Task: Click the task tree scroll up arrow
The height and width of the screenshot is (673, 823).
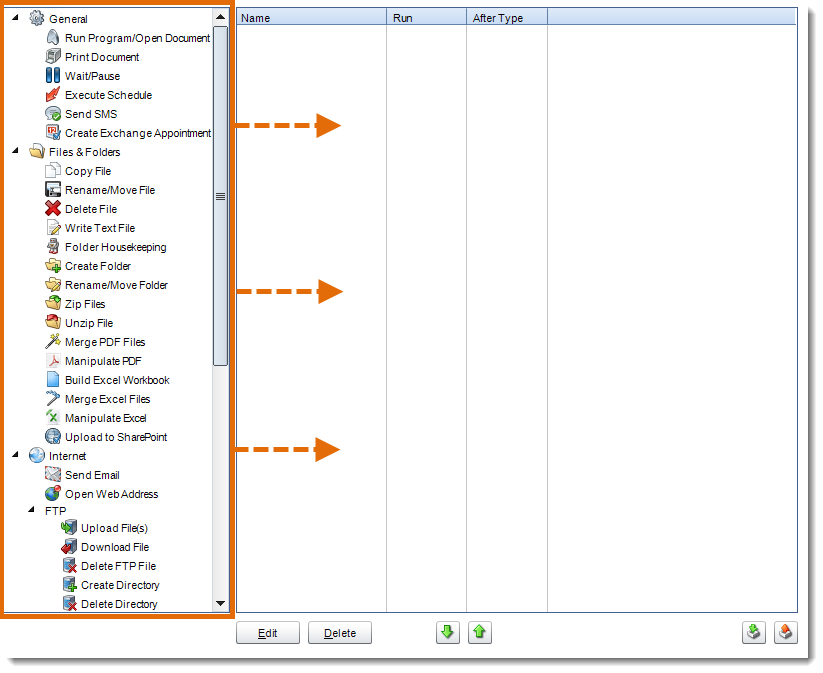Action: (x=220, y=17)
